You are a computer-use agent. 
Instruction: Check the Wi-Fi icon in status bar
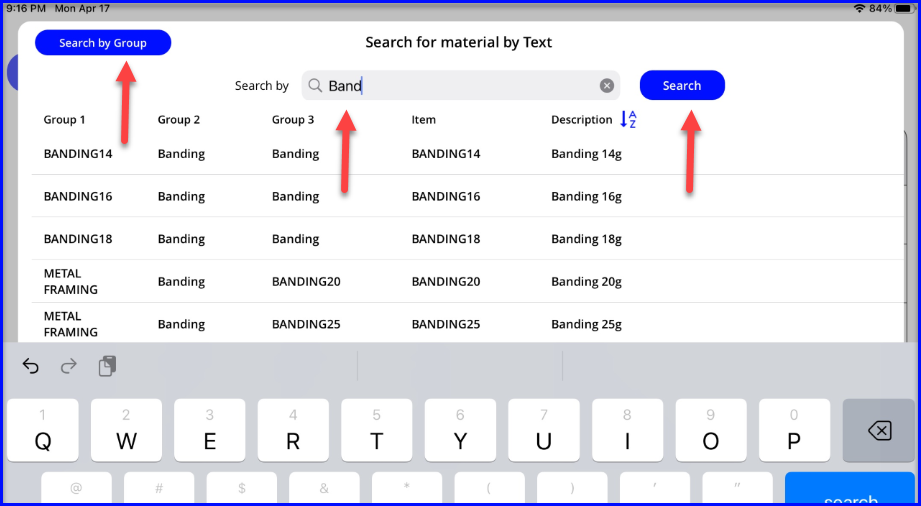860,8
